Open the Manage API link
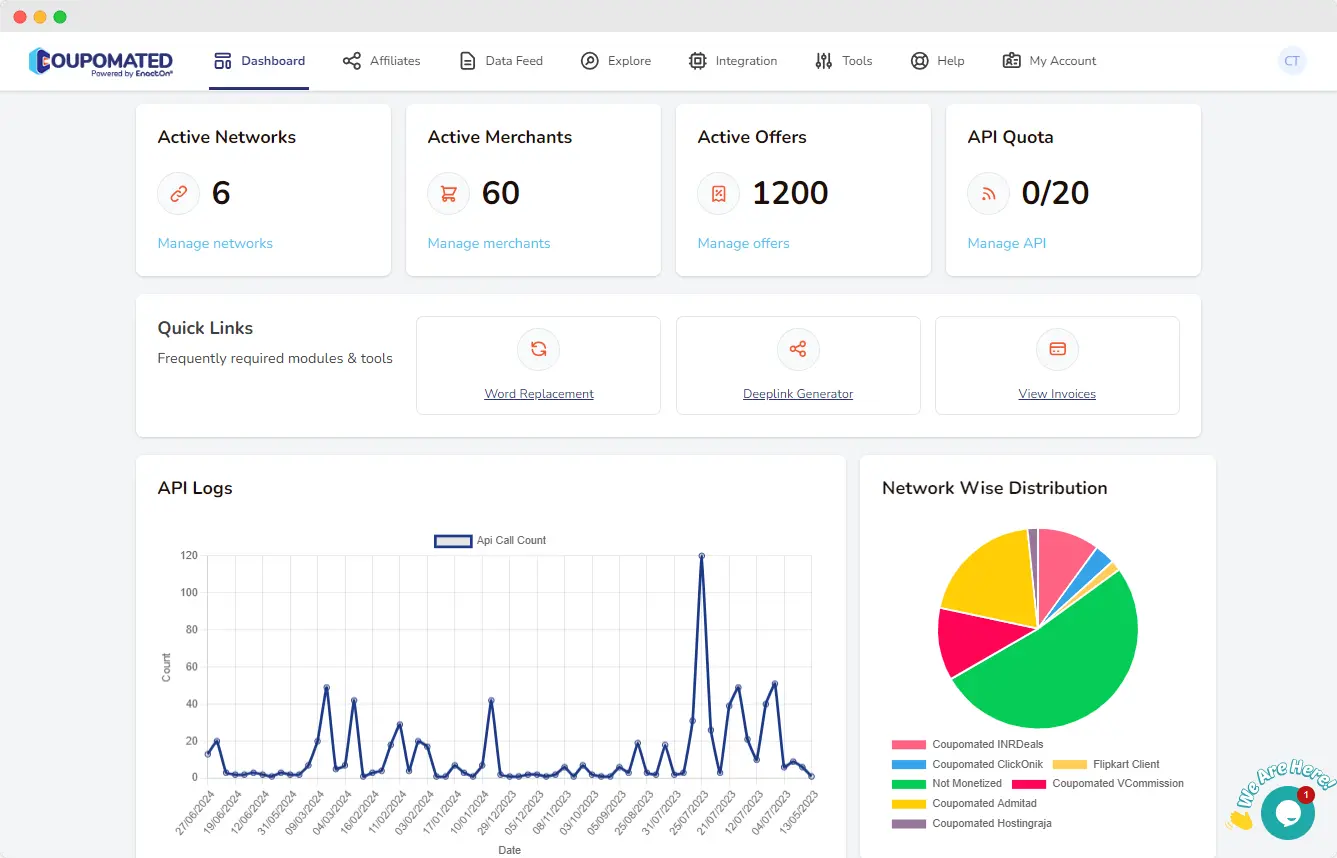Image resolution: width=1337 pixels, height=858 pixels. [x=1006, y=243]
